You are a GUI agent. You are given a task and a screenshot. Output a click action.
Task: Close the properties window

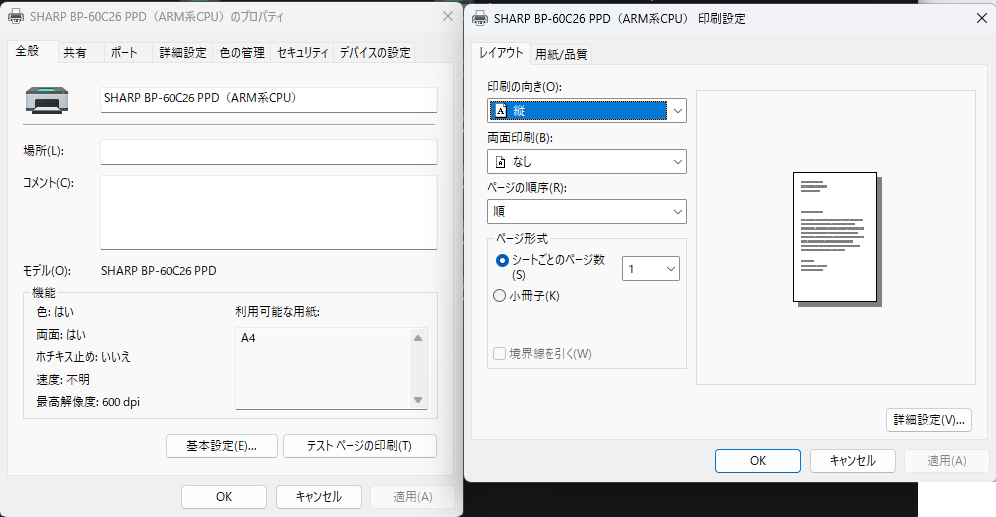(x=448, y=17)
